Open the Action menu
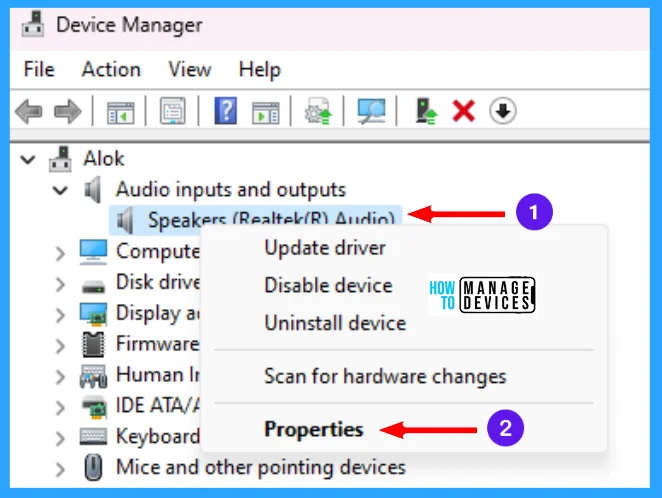662x498 pixels. (111, 69)
